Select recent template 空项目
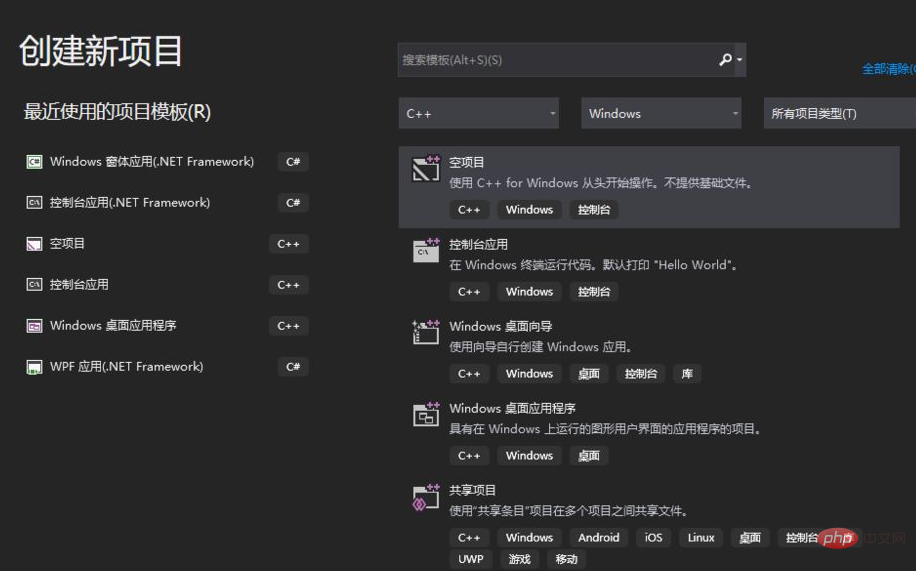 (x=67, y=244)
